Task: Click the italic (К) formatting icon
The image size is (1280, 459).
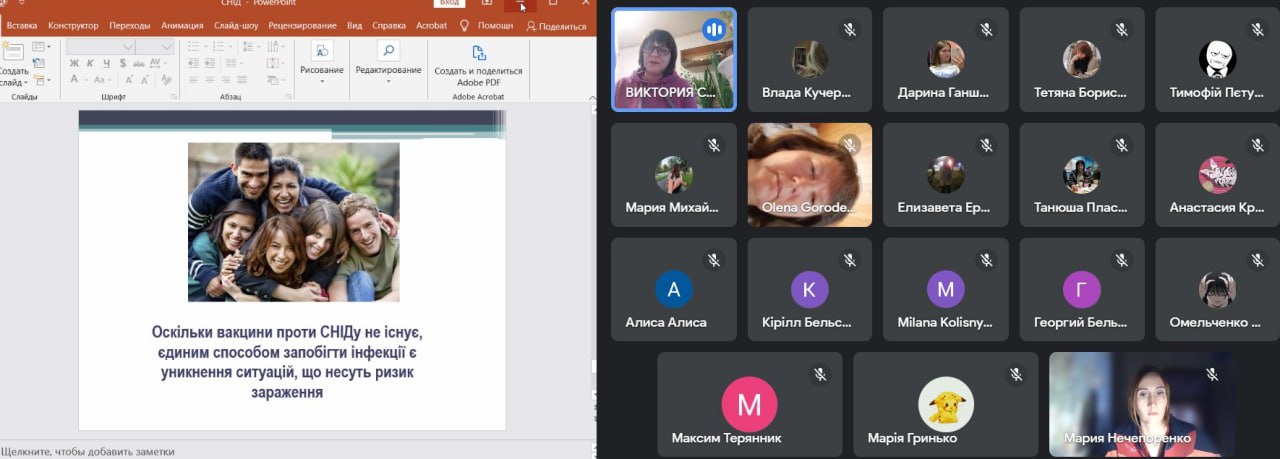Action: 89,63
